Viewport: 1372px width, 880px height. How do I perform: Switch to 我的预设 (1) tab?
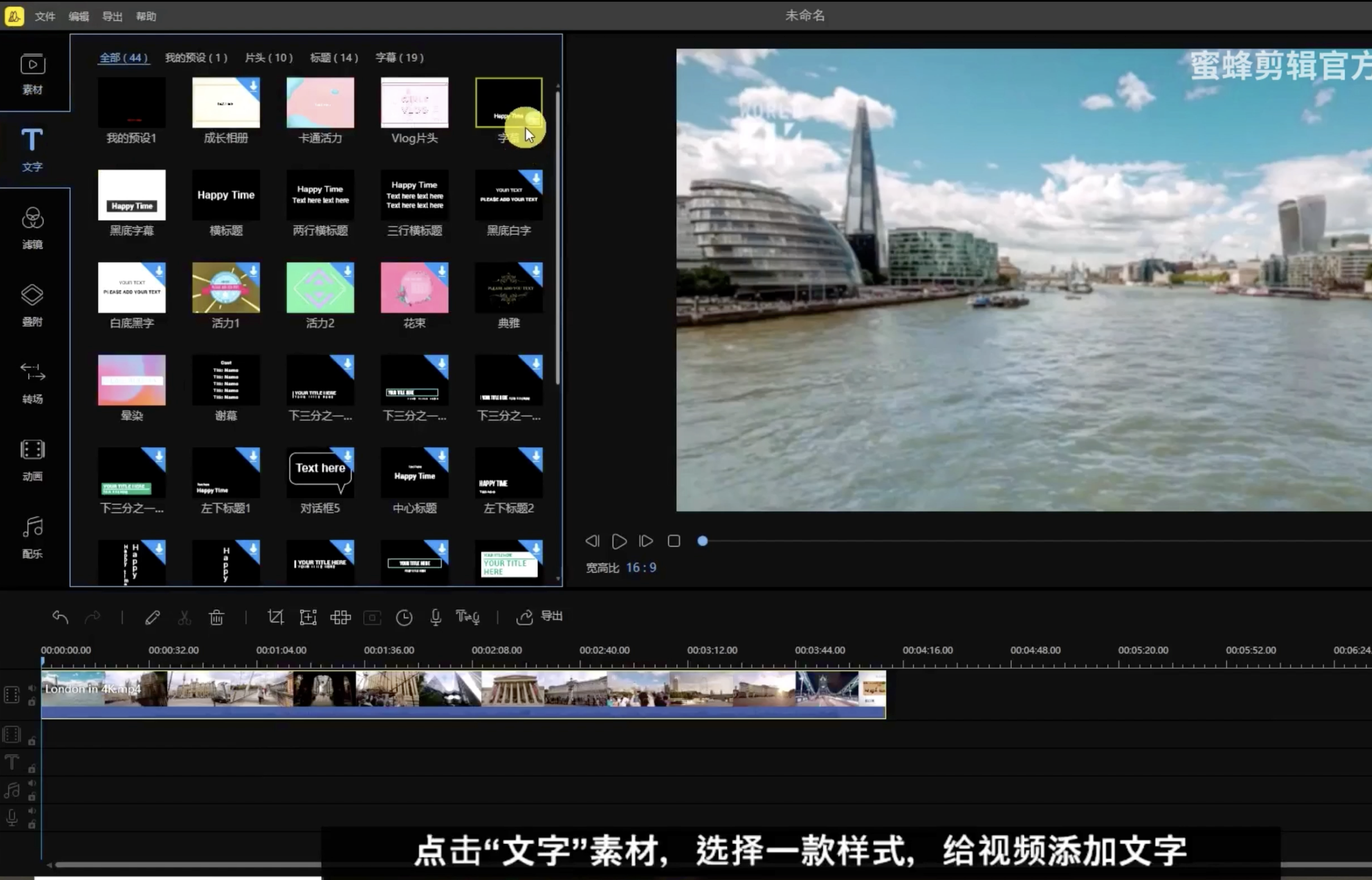point(197,57)
